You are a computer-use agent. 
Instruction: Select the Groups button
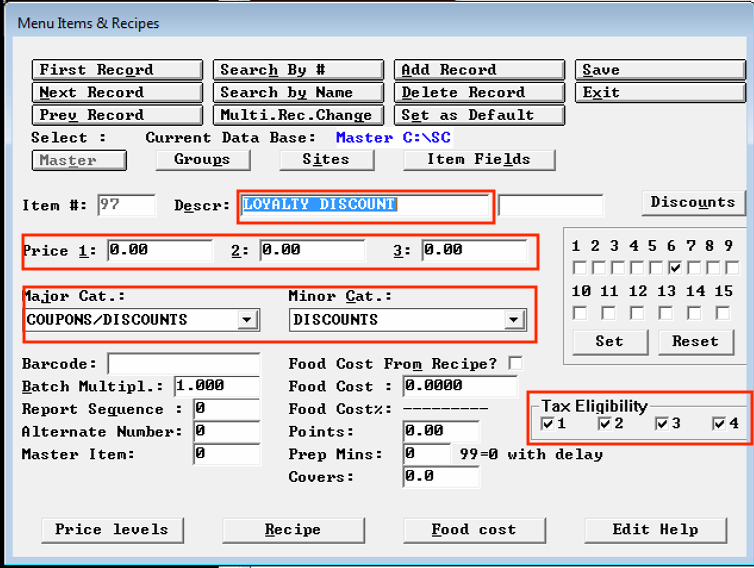(x=203, y=160)
